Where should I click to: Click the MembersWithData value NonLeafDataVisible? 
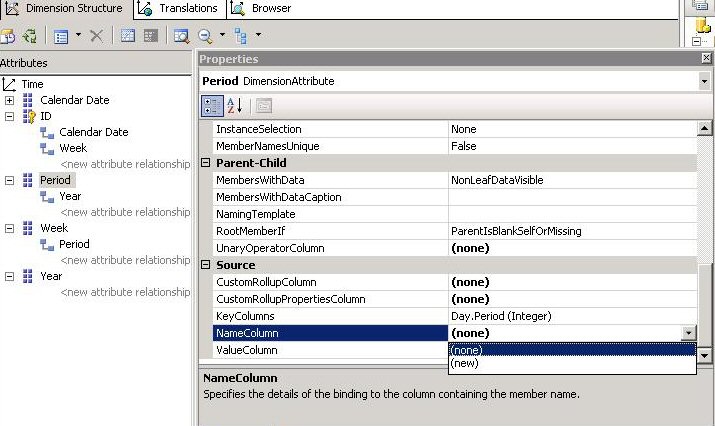point(572,180)
